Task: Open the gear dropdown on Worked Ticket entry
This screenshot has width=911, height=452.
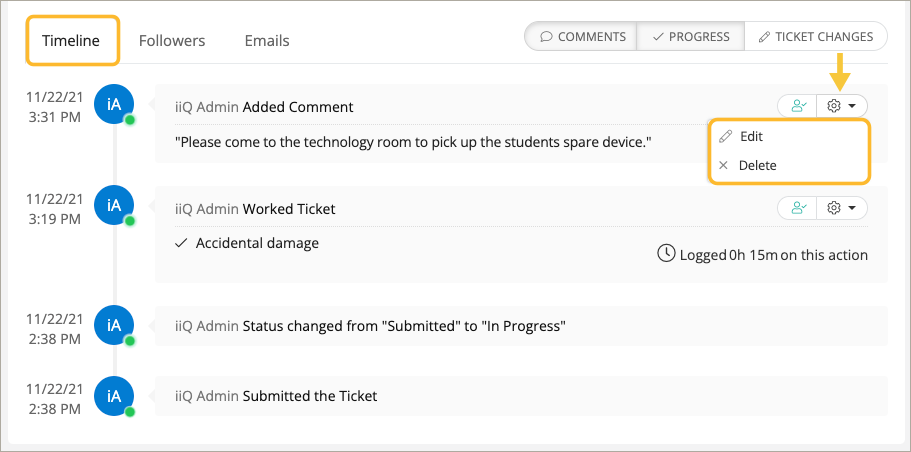Action: [x=842, y=208]
